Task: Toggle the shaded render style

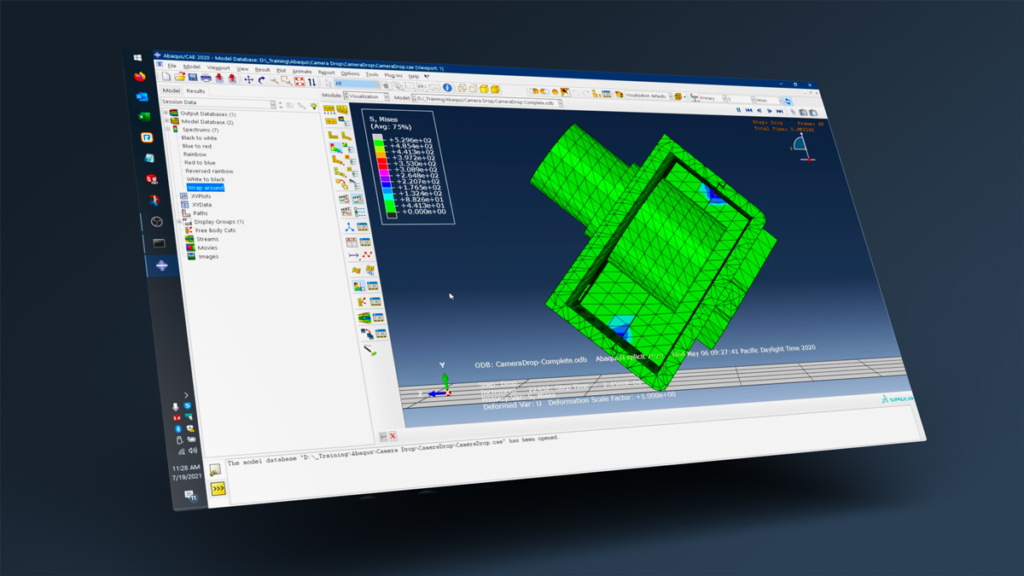Action: [x=484, y=88]
